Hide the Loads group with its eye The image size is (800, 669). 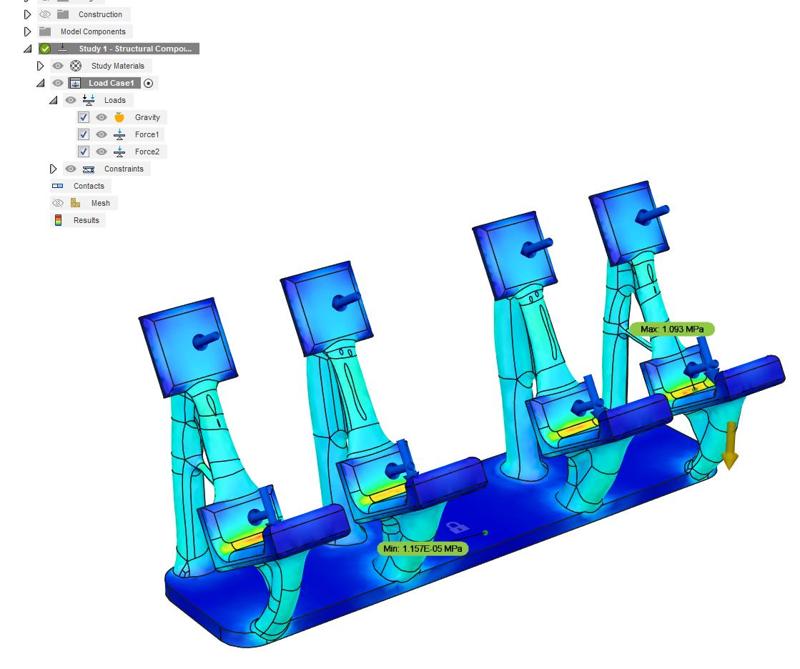pyautogui.click(x=70, y=100)
